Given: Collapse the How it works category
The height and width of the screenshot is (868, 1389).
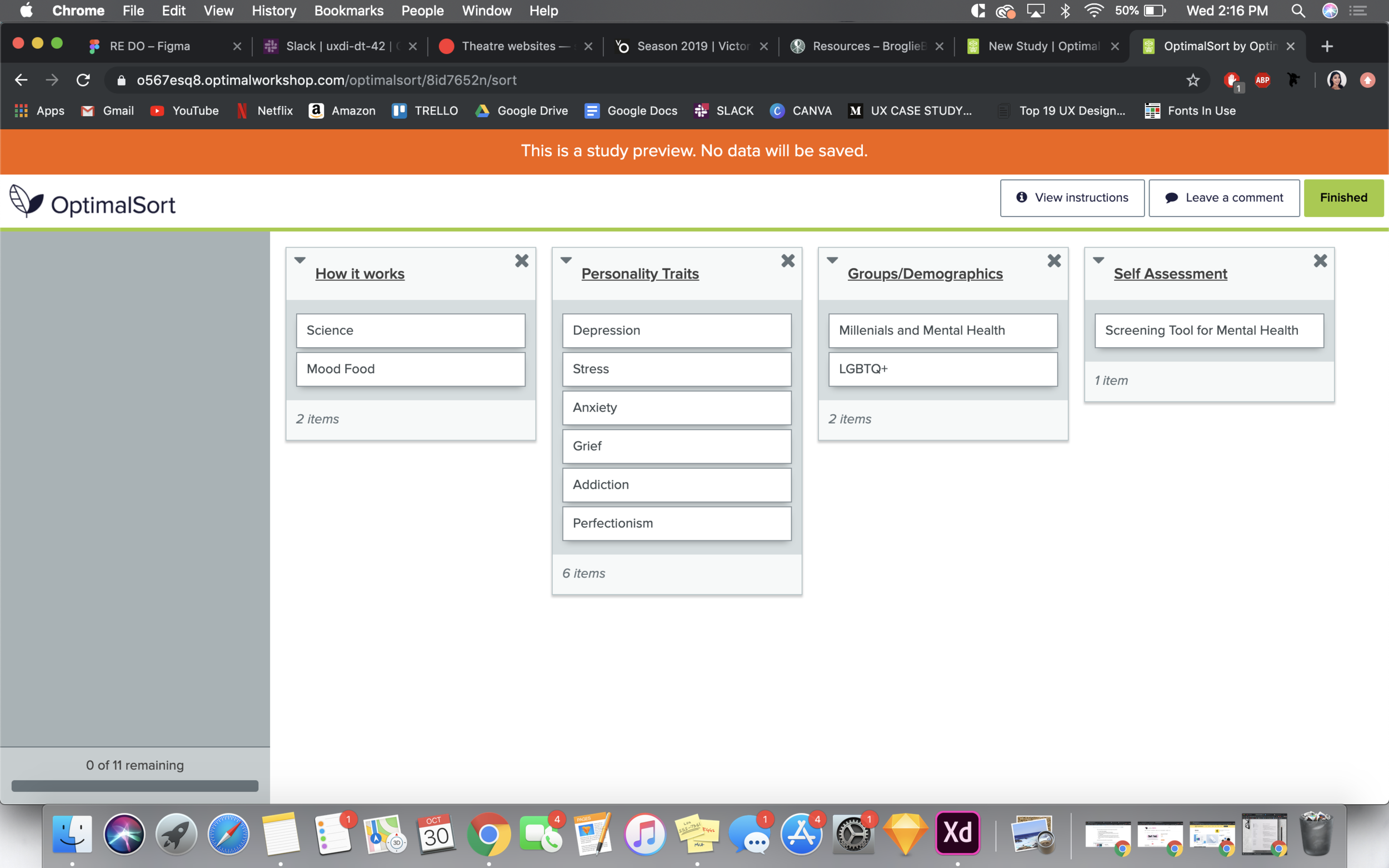Looking at the screenshot, I should point(299,260).
